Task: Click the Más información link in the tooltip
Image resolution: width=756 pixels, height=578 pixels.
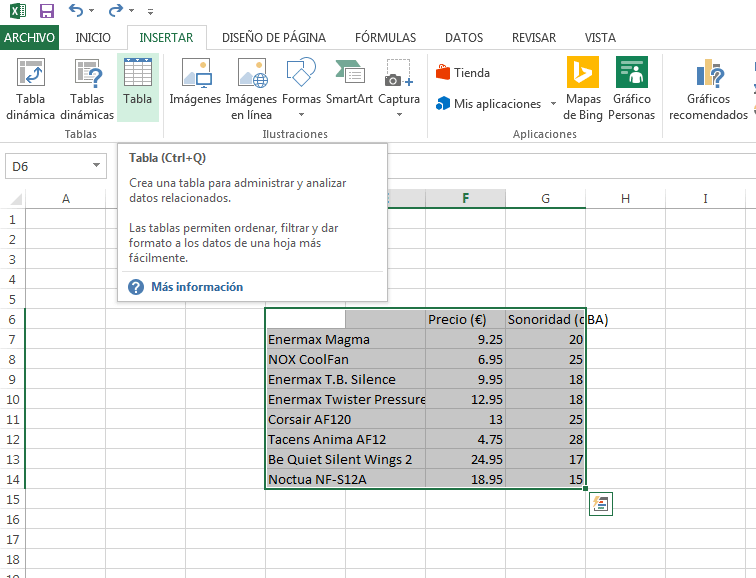Action: [x=197, y=287]
